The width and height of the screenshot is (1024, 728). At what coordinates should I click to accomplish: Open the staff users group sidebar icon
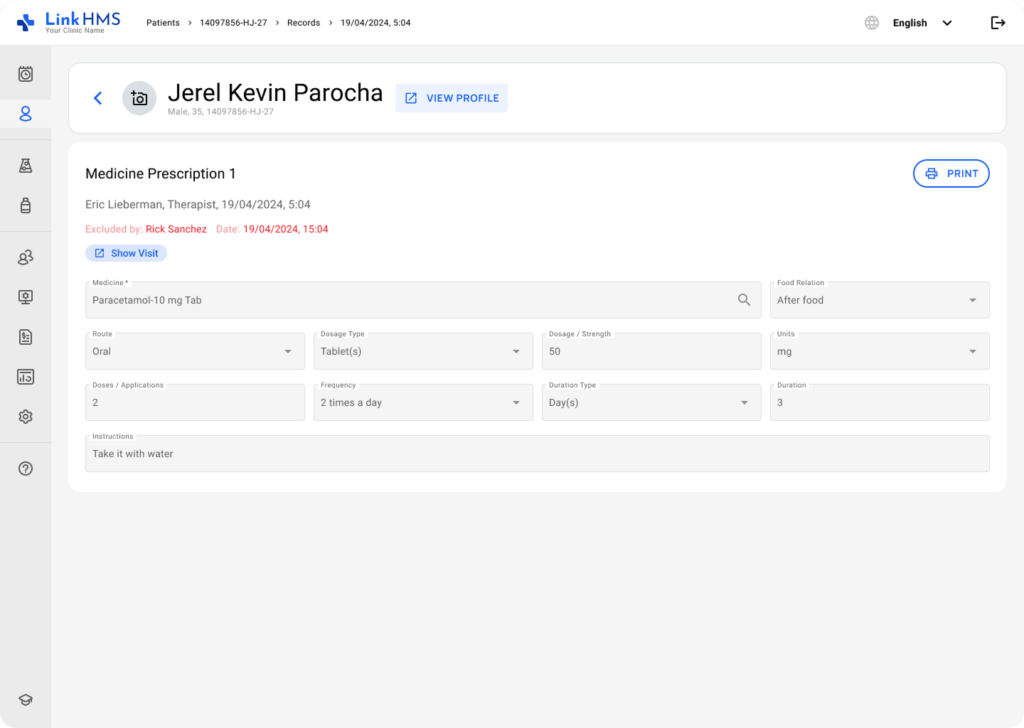pyautogui.click(x=26, y=258)
